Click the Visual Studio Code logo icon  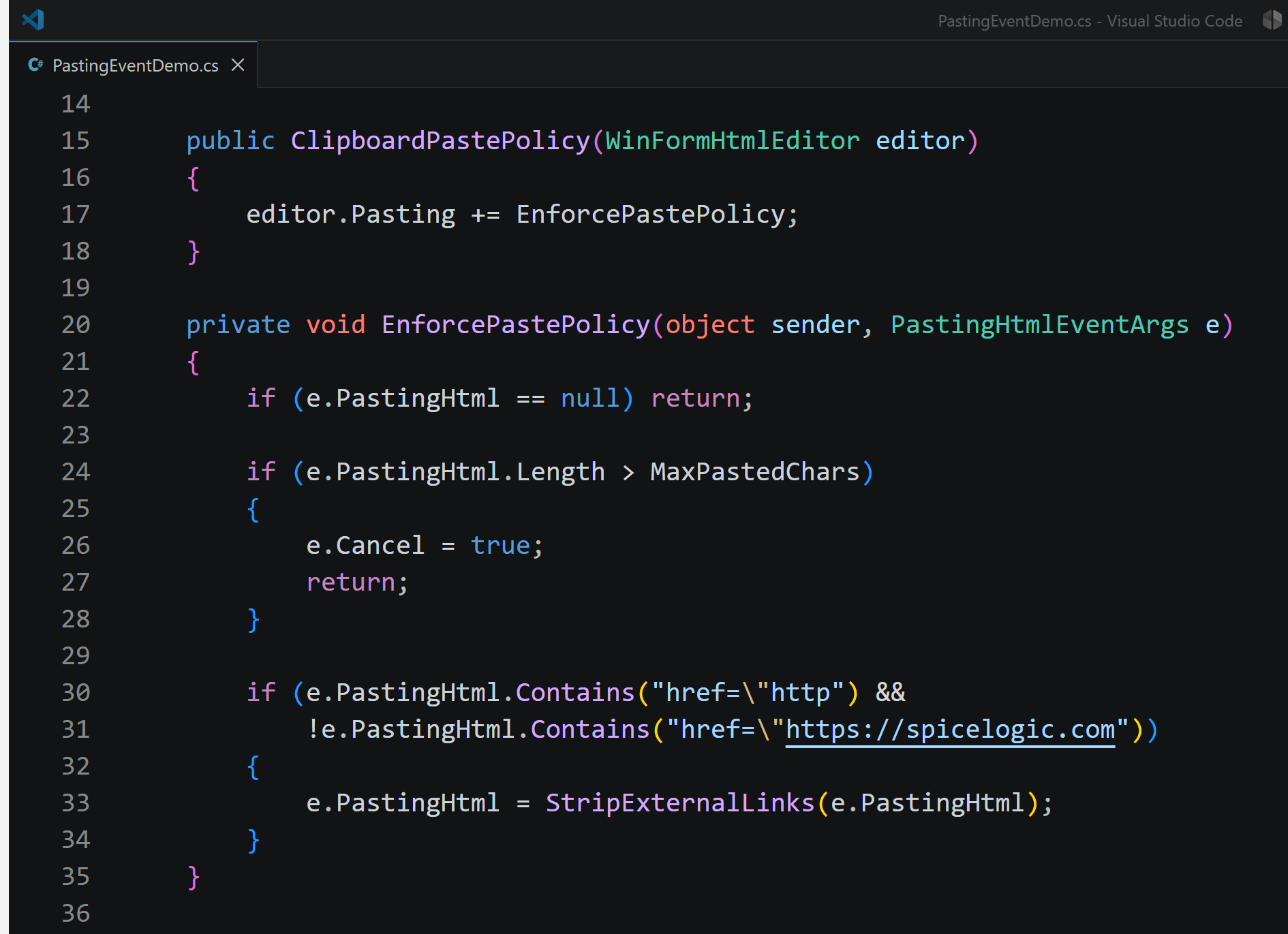[33, 20]
